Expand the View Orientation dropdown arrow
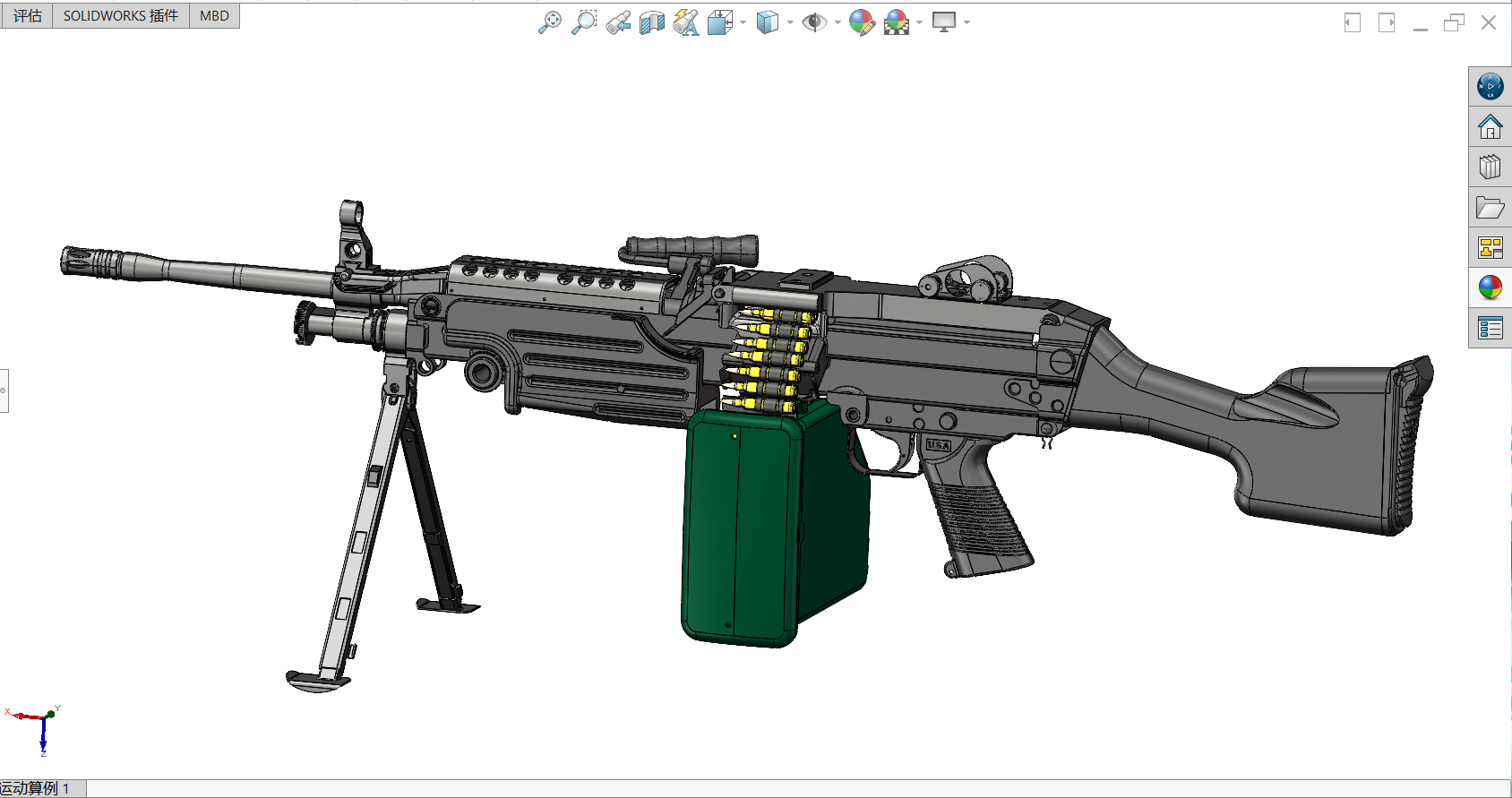This screenshot has width=1512, height=798. [x=743, y=22]
